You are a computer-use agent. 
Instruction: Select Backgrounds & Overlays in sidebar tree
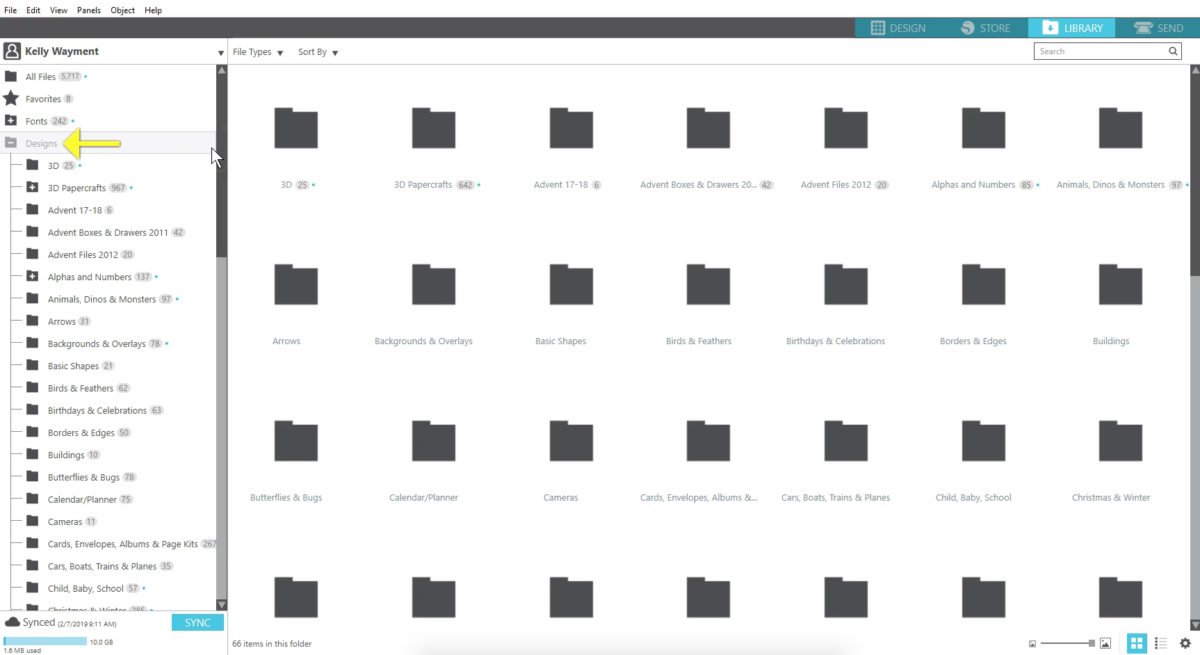coord(96,344)
